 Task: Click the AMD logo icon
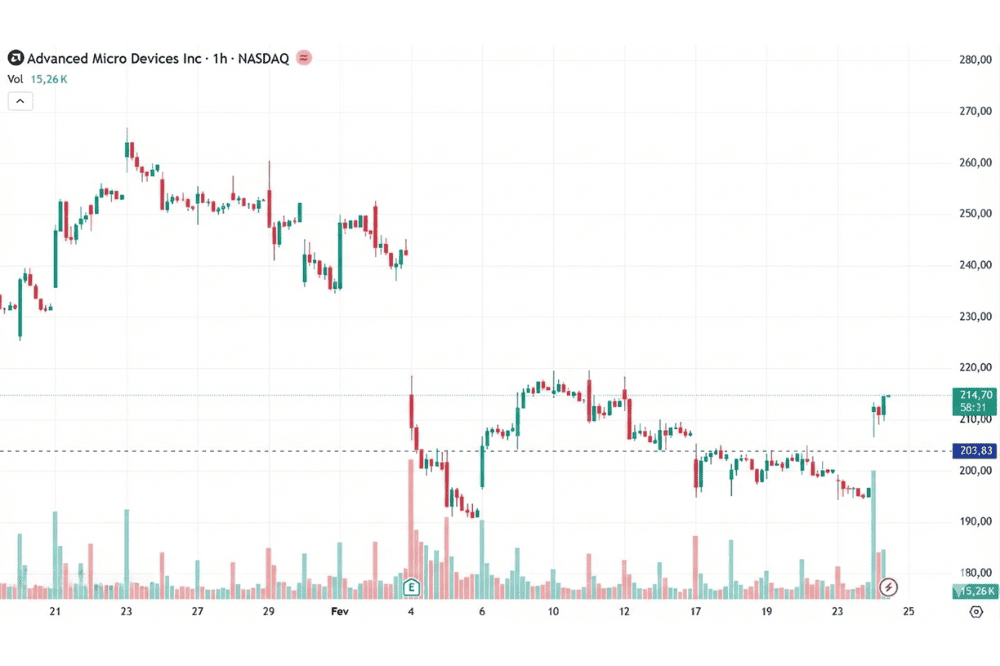point(15,58)
